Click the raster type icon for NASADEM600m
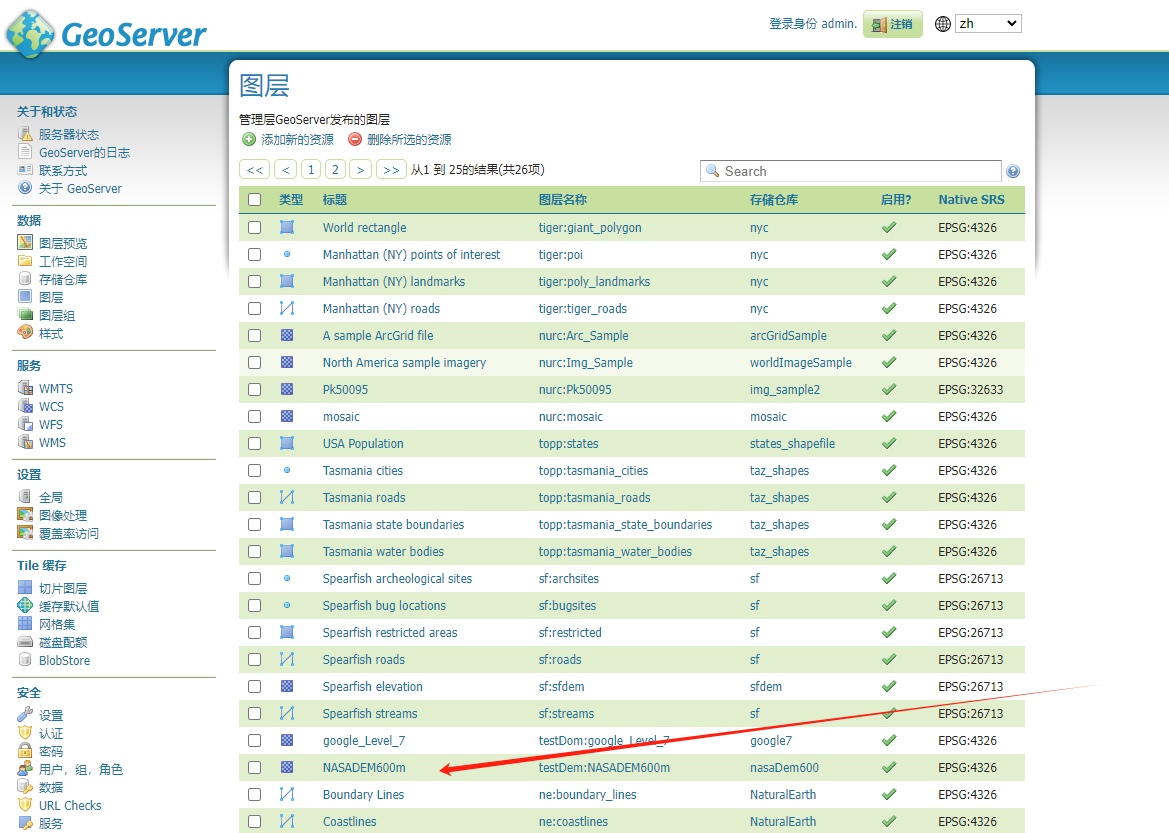This screenshot has height=833, width=1169. (x=287, y=767)
